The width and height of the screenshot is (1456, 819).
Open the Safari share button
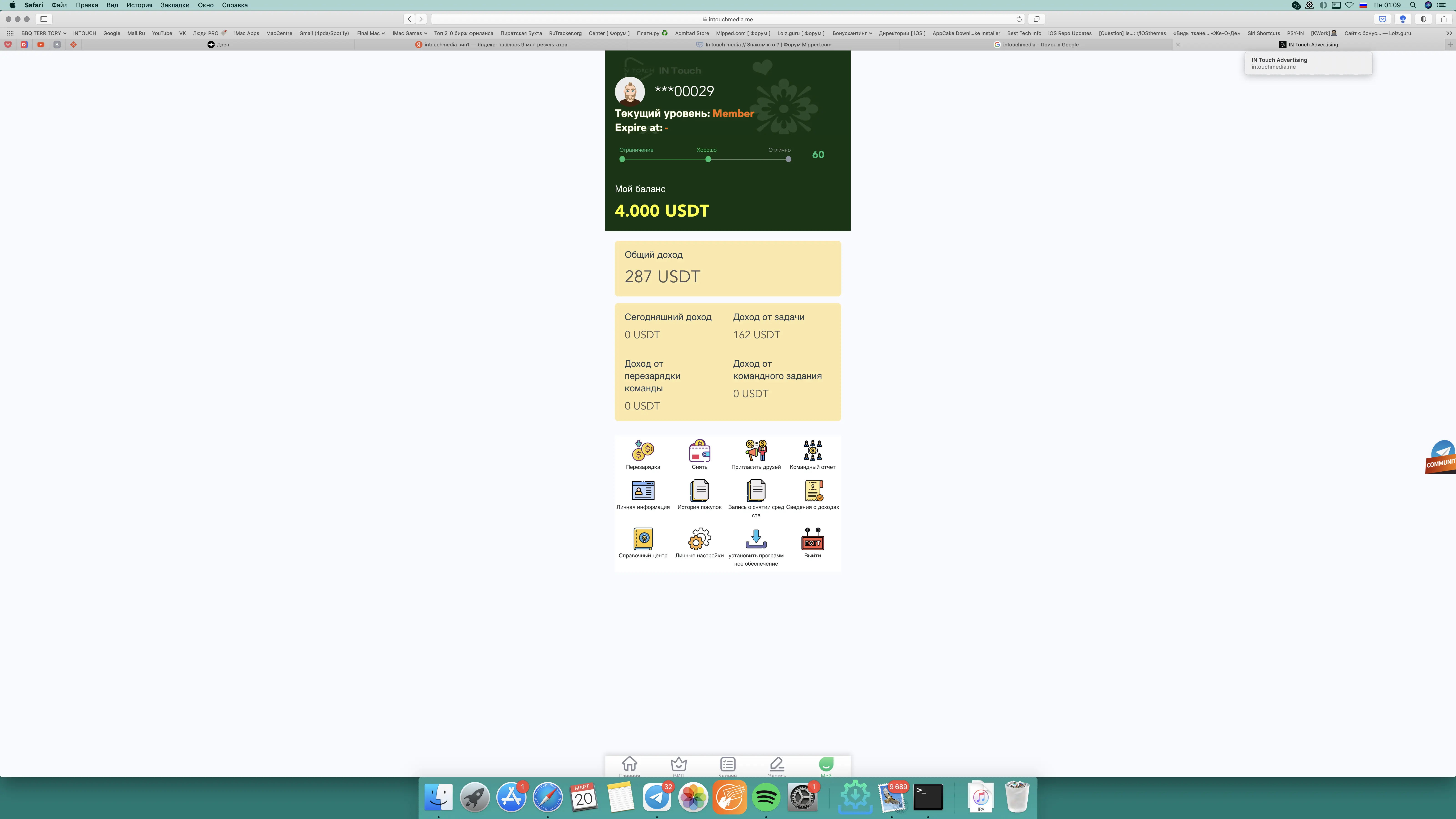[1443, 19]
